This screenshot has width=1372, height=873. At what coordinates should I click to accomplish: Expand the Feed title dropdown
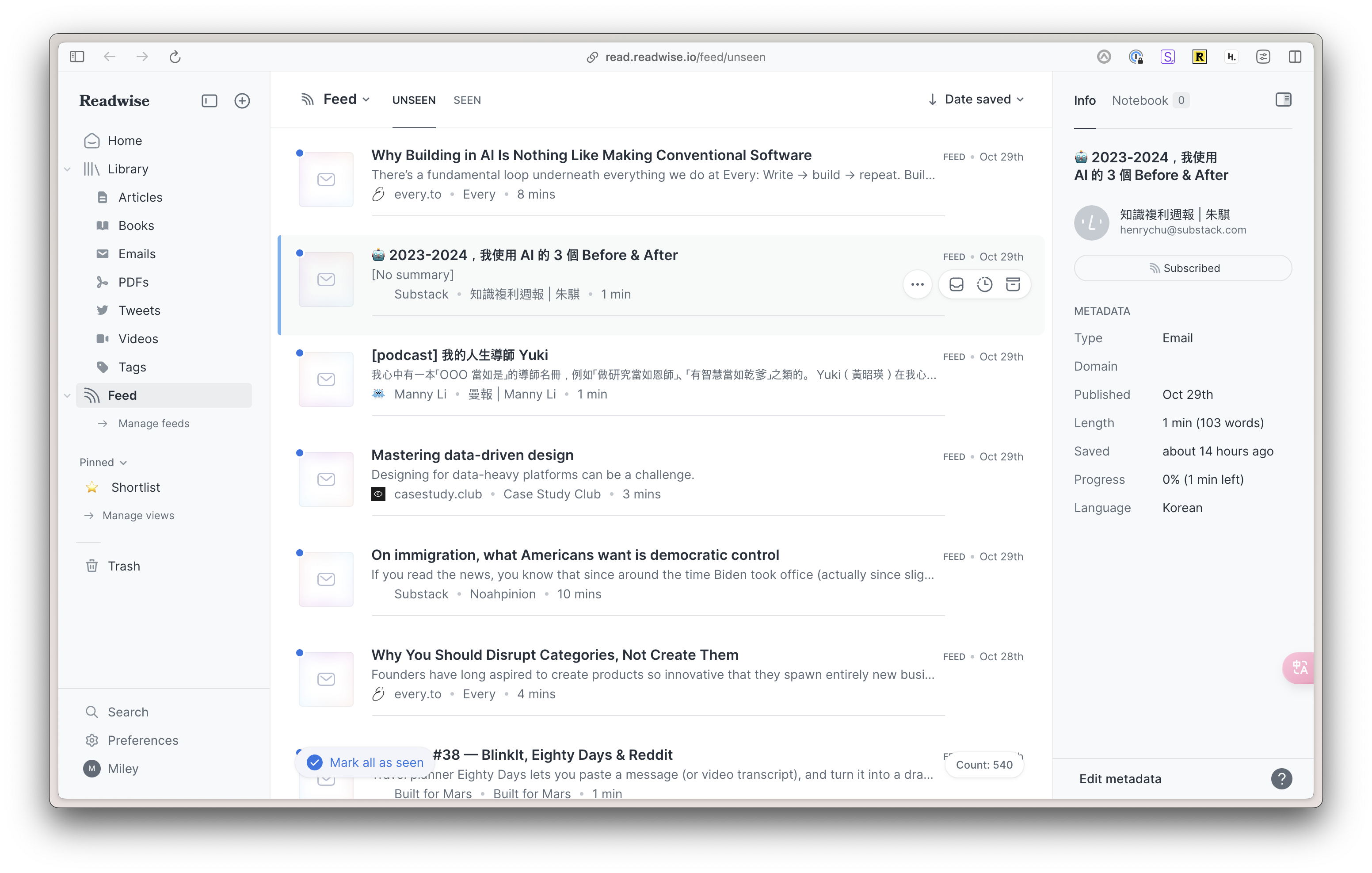[346, 99]
